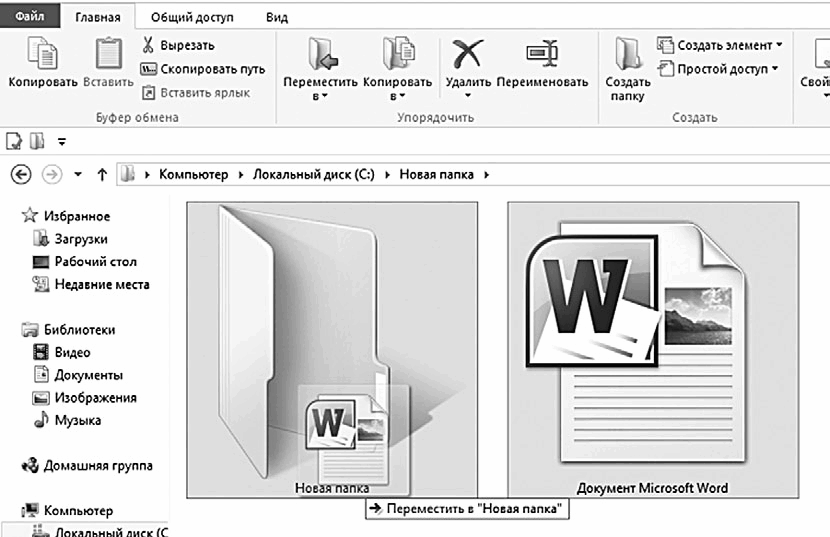Screen dimensions: 830x537
Task: Expand the Копировать в dropdown
Action: (398, 89)
